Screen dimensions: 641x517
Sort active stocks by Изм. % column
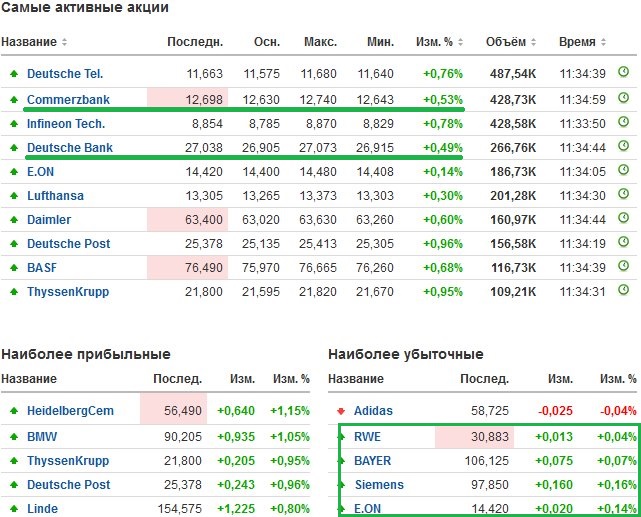(x=439, y=42)
